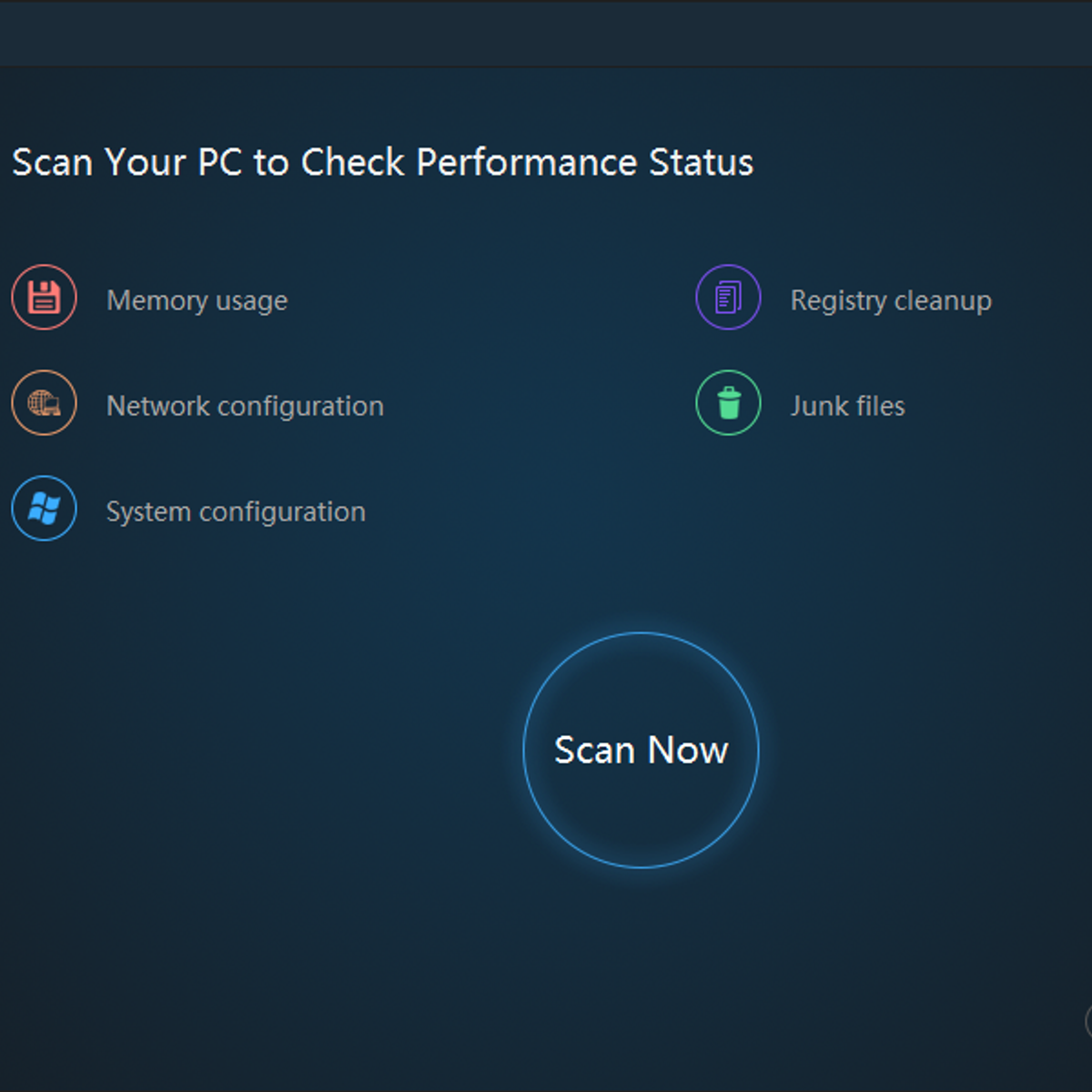Viewport: 1092px width, 1092px height.
Task: Click the word "Status" ending the heading
Action: [701, 163]
